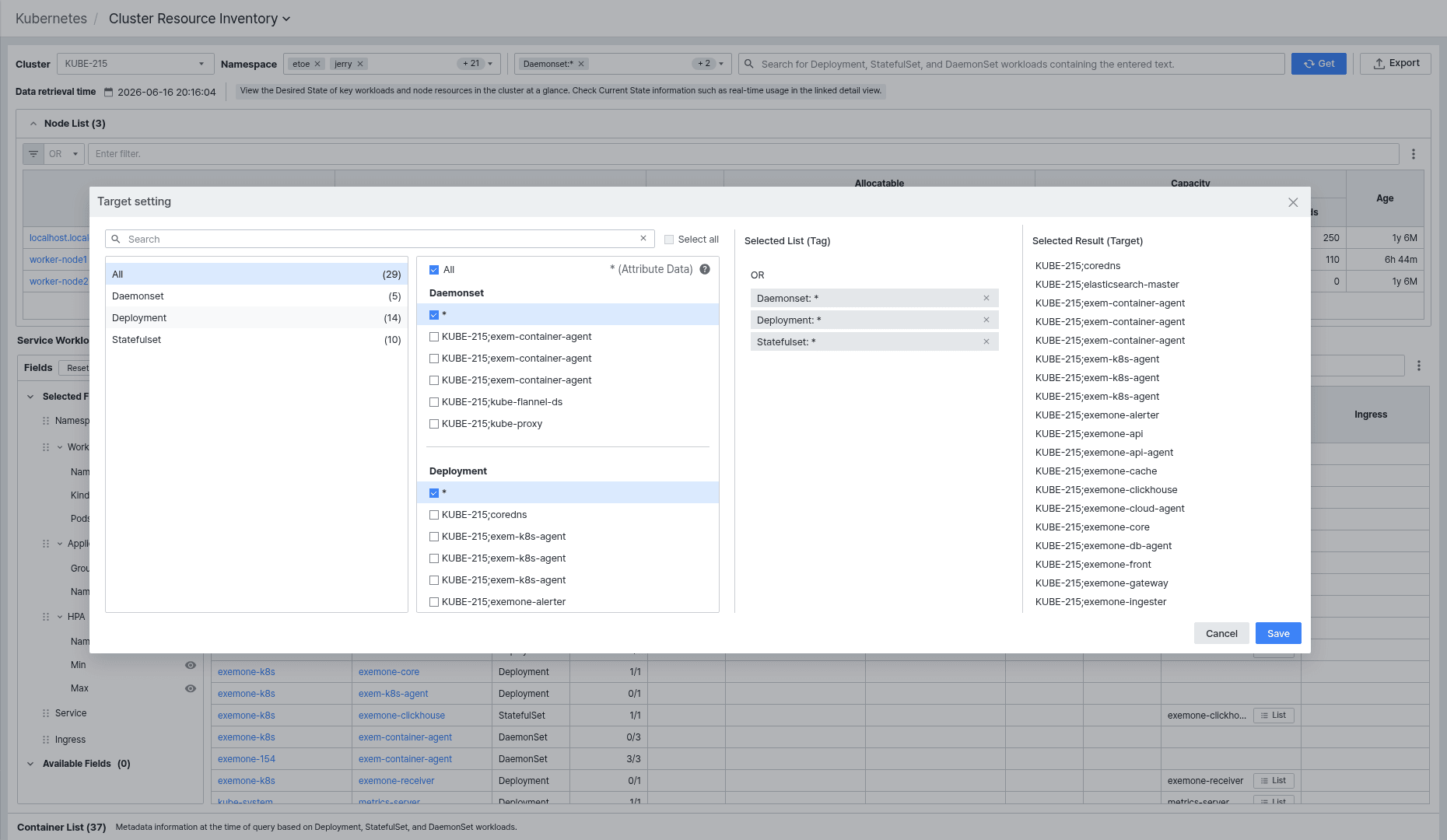Remove the Daemonset: * tag
This screenshot has height=840, width=1447.
tap(986, 298)
